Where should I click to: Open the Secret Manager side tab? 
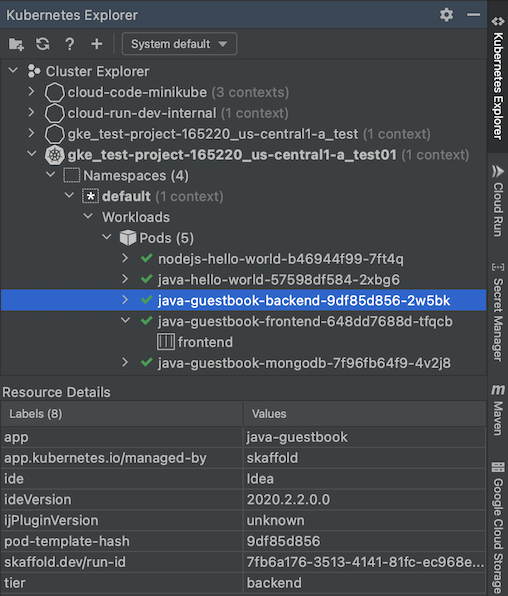coord(498,312)
